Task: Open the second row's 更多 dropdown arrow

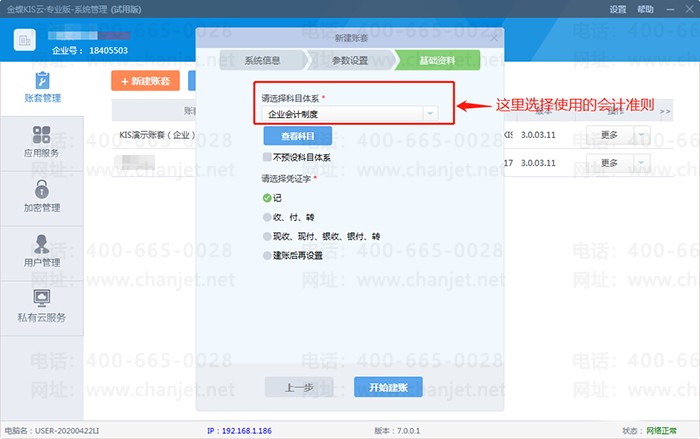Action: 642,162
